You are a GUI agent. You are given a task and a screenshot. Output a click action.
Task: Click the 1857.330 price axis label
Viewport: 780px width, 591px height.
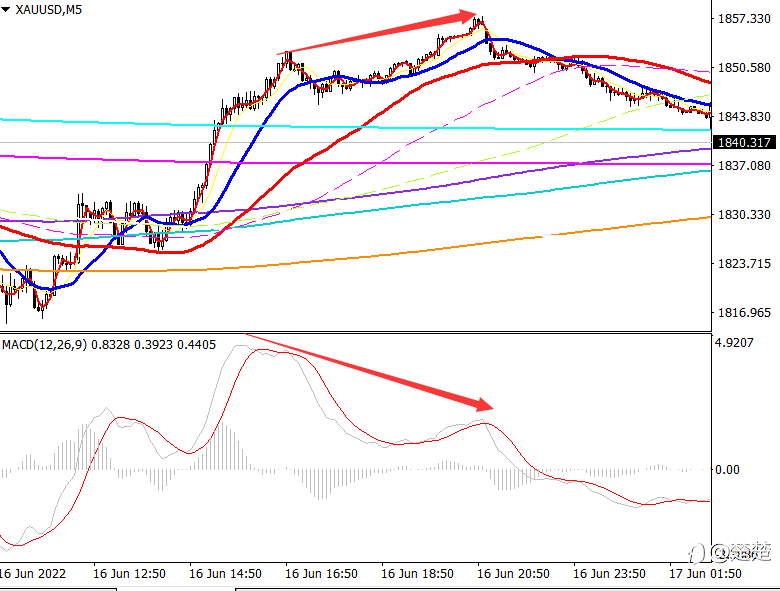pos(745,19)
